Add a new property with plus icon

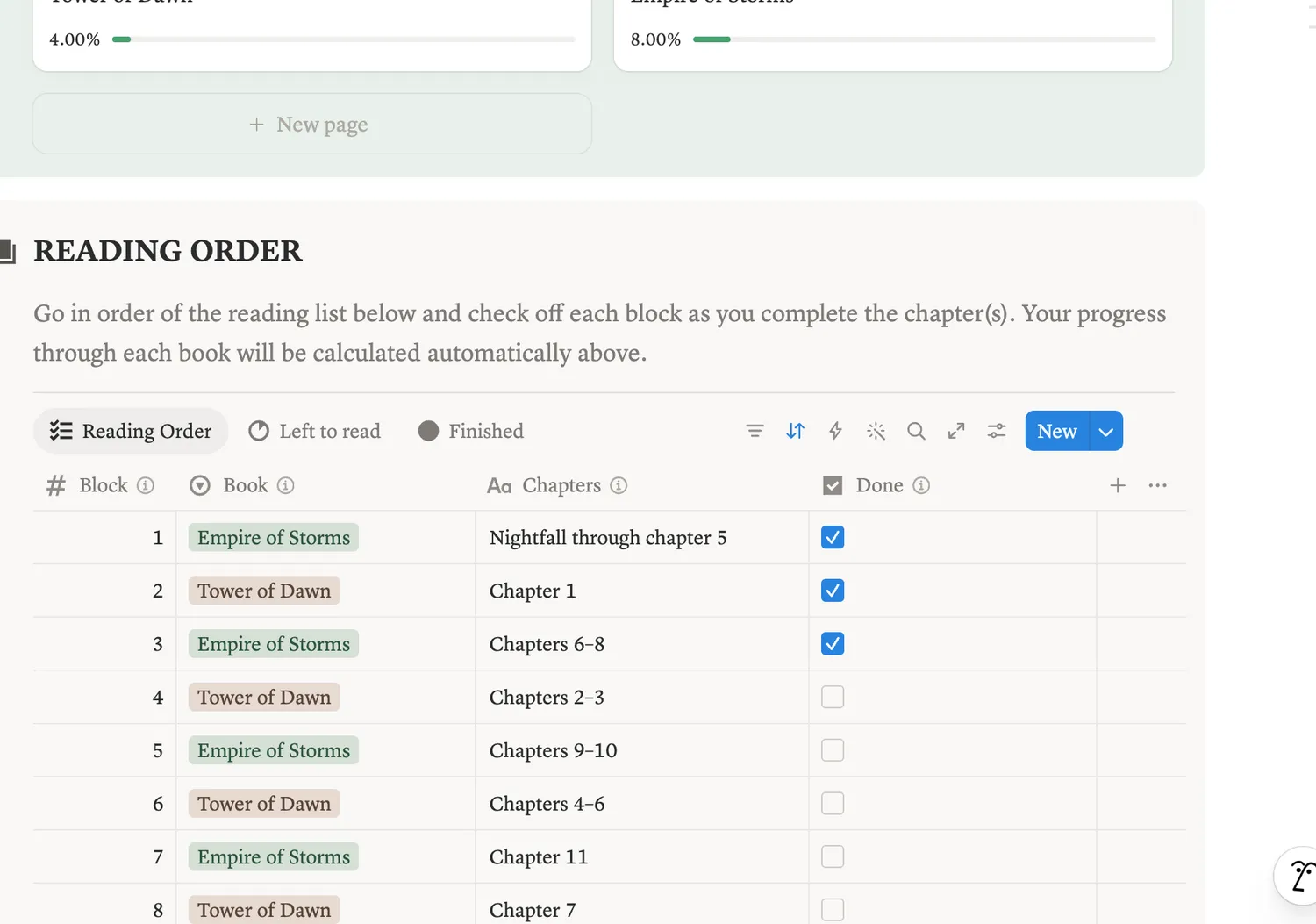click(1118, 485)
